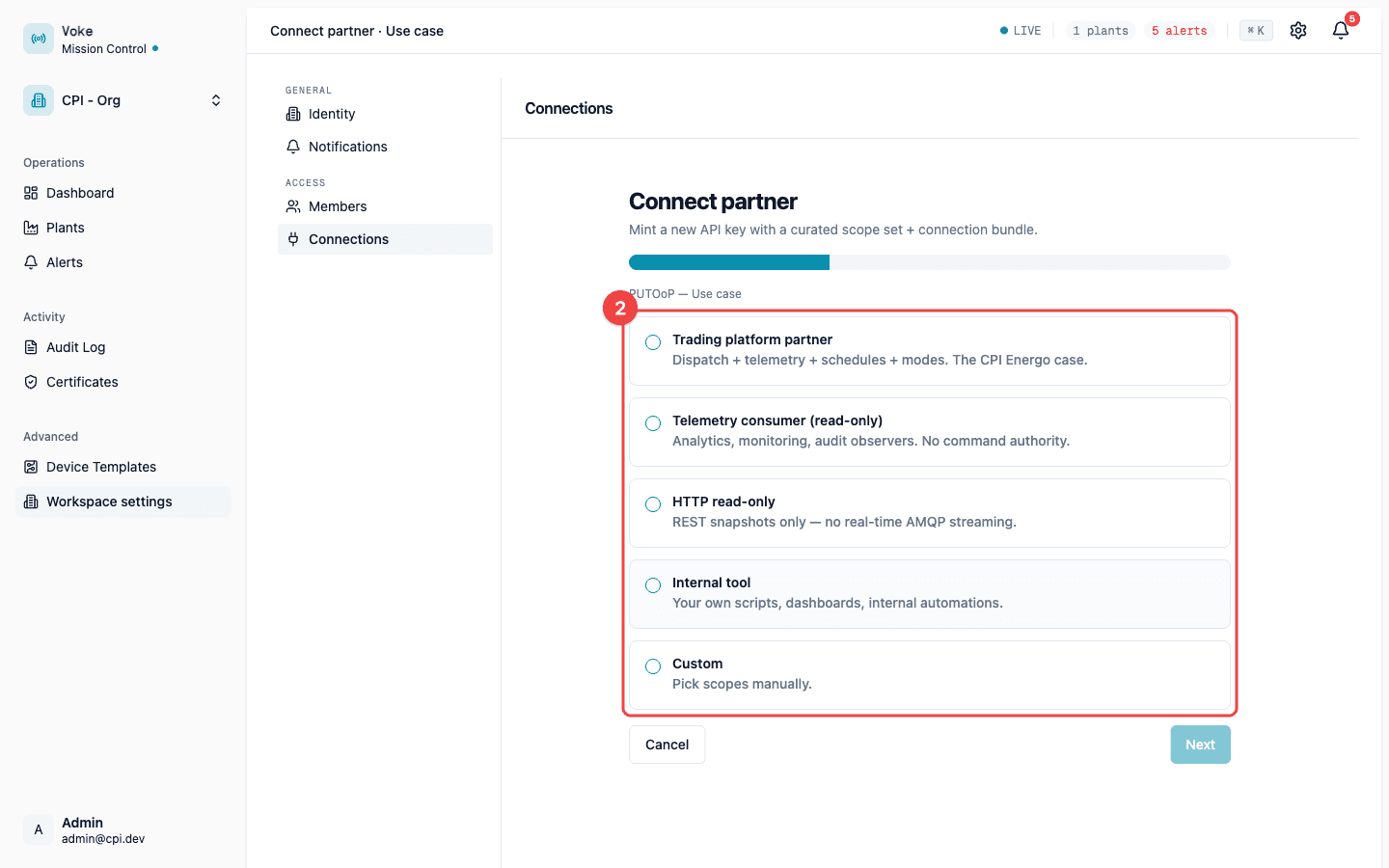The height and width of the screenshot is (868, 1389).
Task: Select the Custom radio button
Action: point(653,666)
